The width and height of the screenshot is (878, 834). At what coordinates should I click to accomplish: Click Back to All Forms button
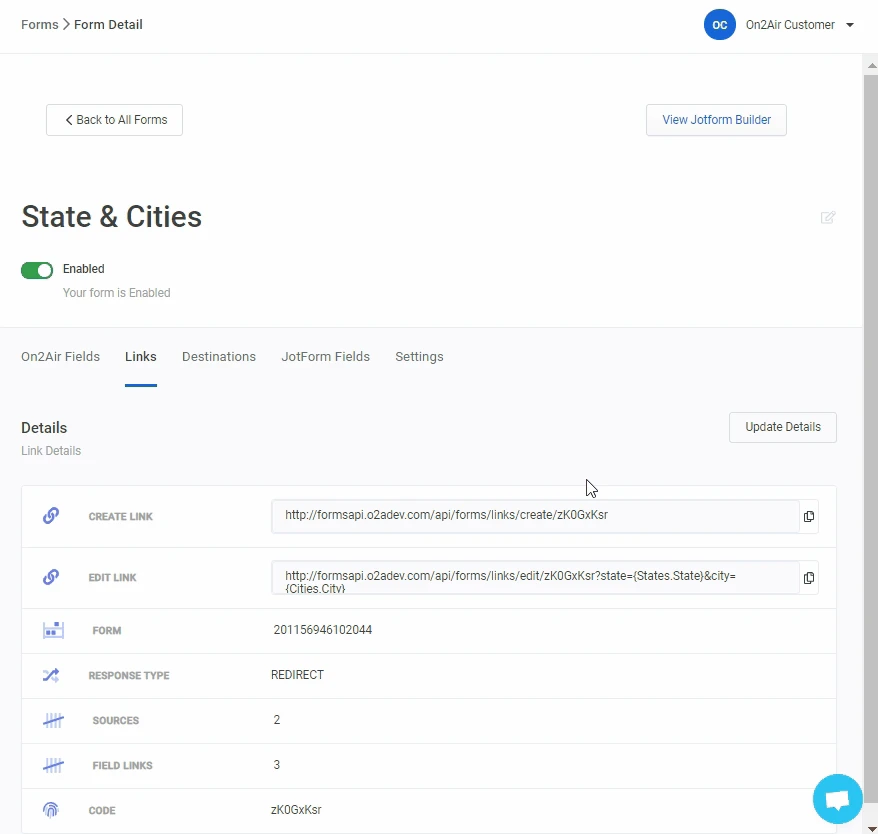click(x=114, y=120)
